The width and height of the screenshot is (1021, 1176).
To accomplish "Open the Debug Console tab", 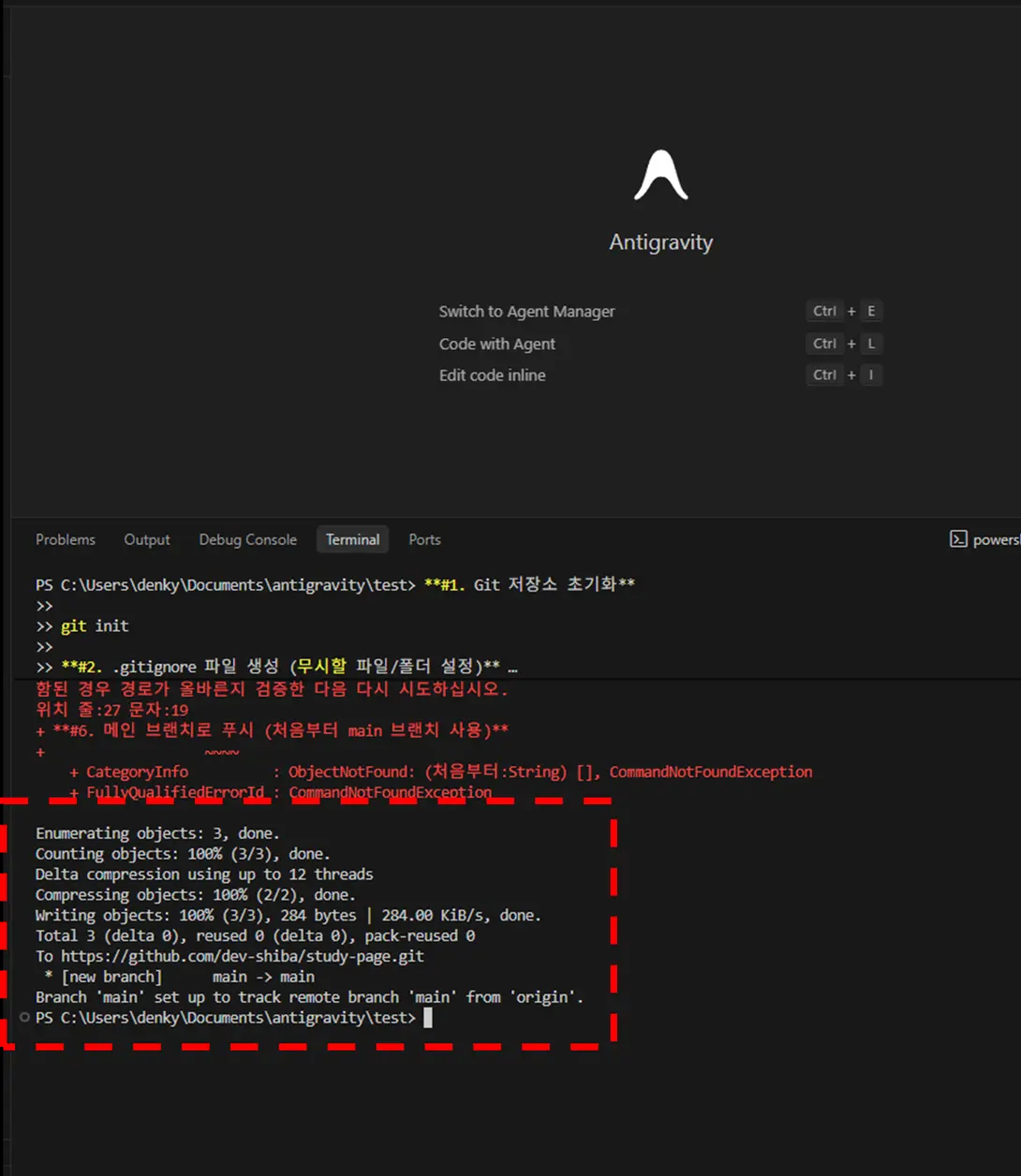I will (x=247, y=539).
